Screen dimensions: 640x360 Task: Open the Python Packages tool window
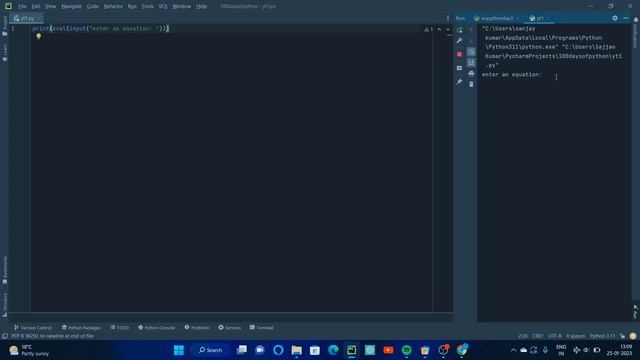pos(81,328)
